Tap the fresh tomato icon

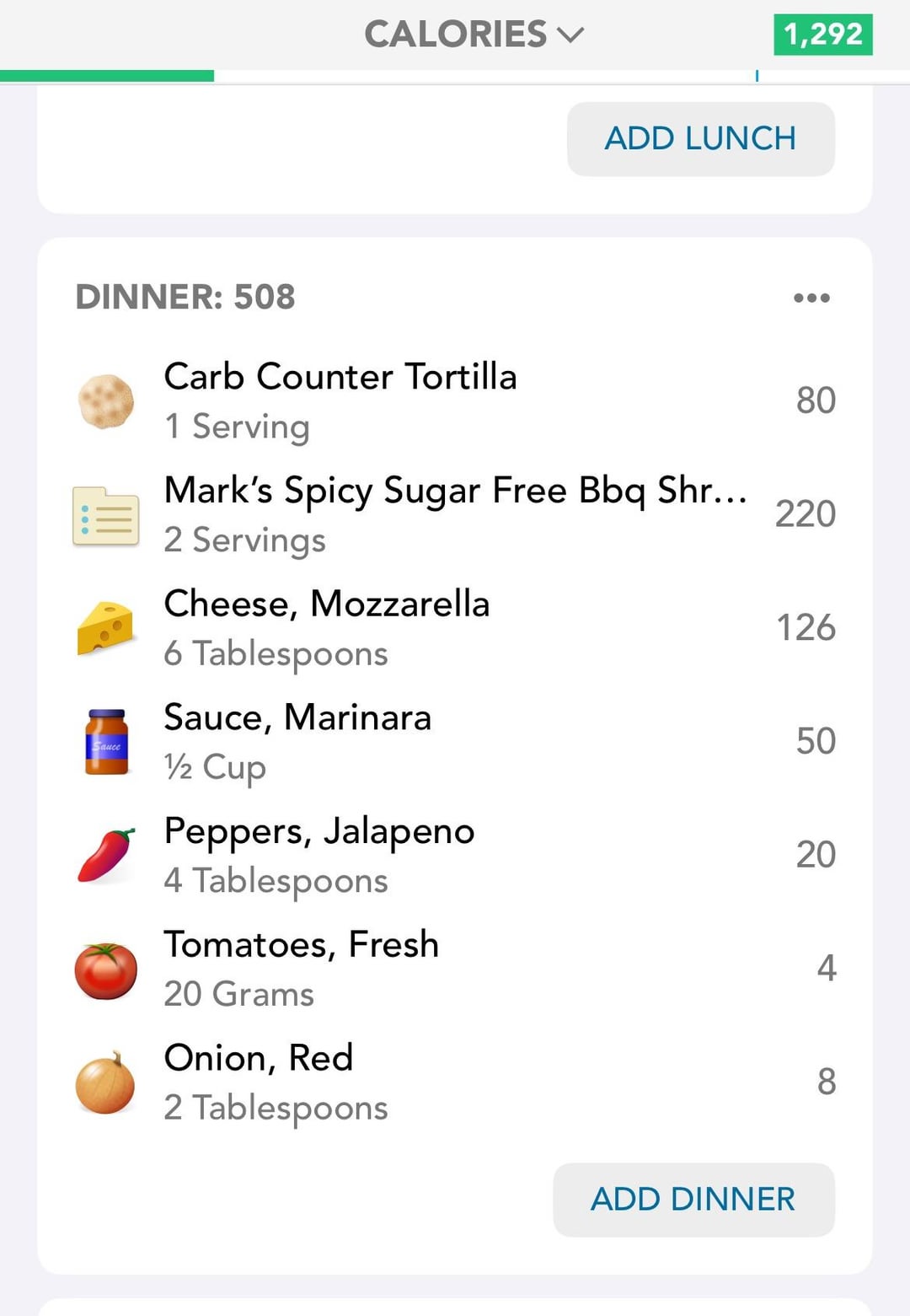click(106, 970)
